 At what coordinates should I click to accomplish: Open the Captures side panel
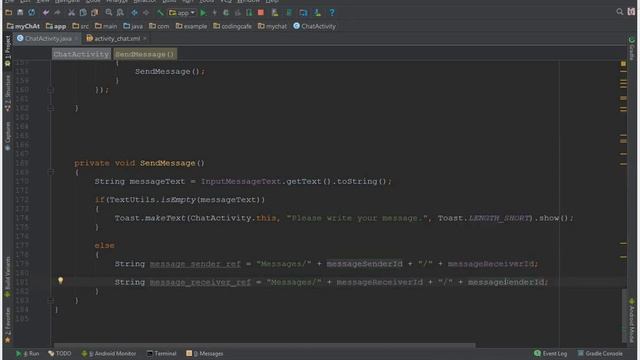click(7, 136)
